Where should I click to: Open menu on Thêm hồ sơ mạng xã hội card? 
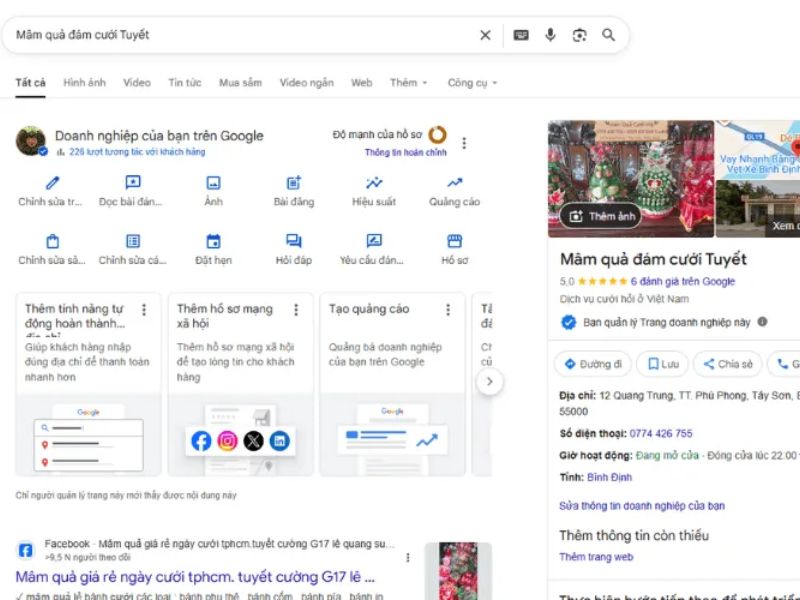296,310
